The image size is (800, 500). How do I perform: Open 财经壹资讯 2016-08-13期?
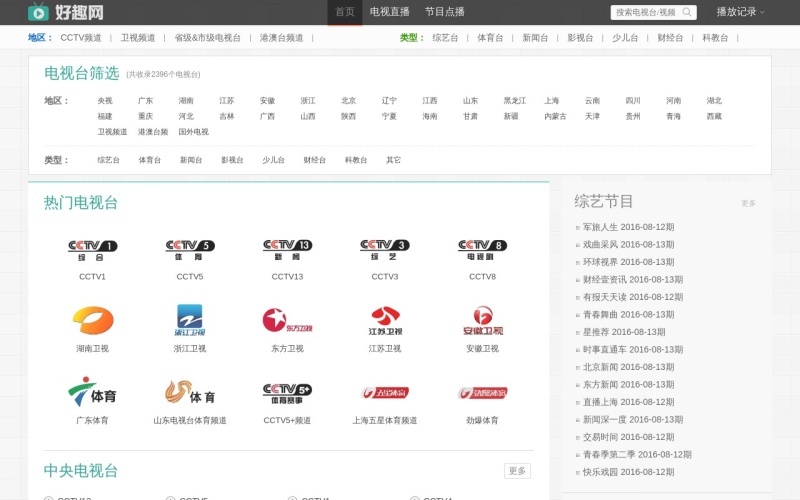click(633, 280)
